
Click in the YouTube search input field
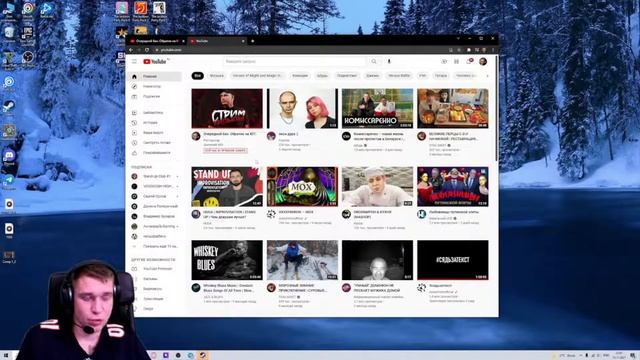pyautogui.click(x=294, y=61)
